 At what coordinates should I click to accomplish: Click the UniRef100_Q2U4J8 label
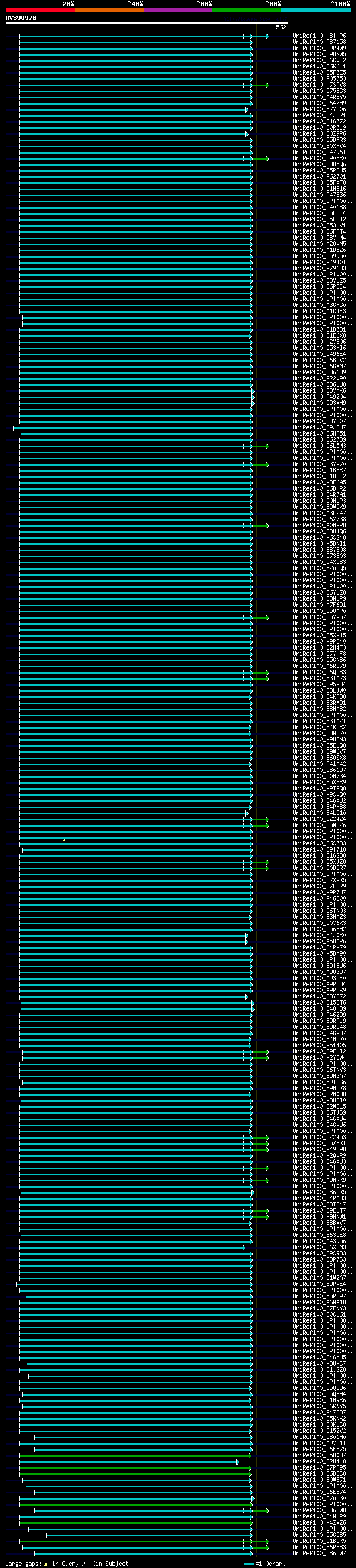319,1461
